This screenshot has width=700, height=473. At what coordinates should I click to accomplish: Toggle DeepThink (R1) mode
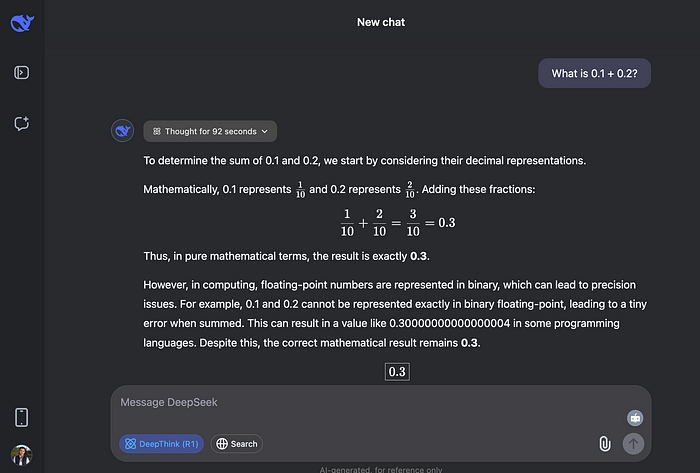162,444
